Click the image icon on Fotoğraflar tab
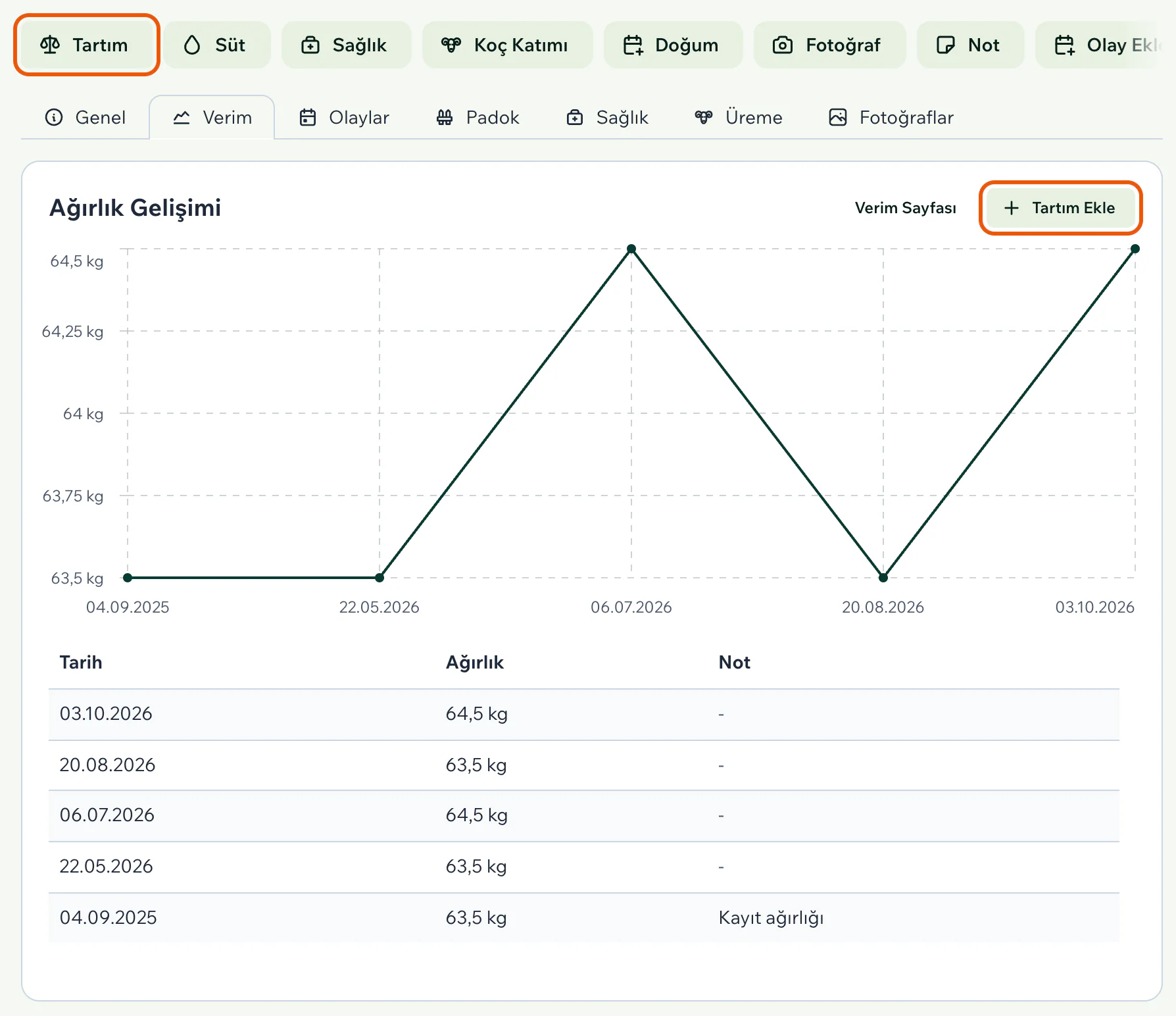The width and height of the screenshot is (1176, 1016). 838,117
